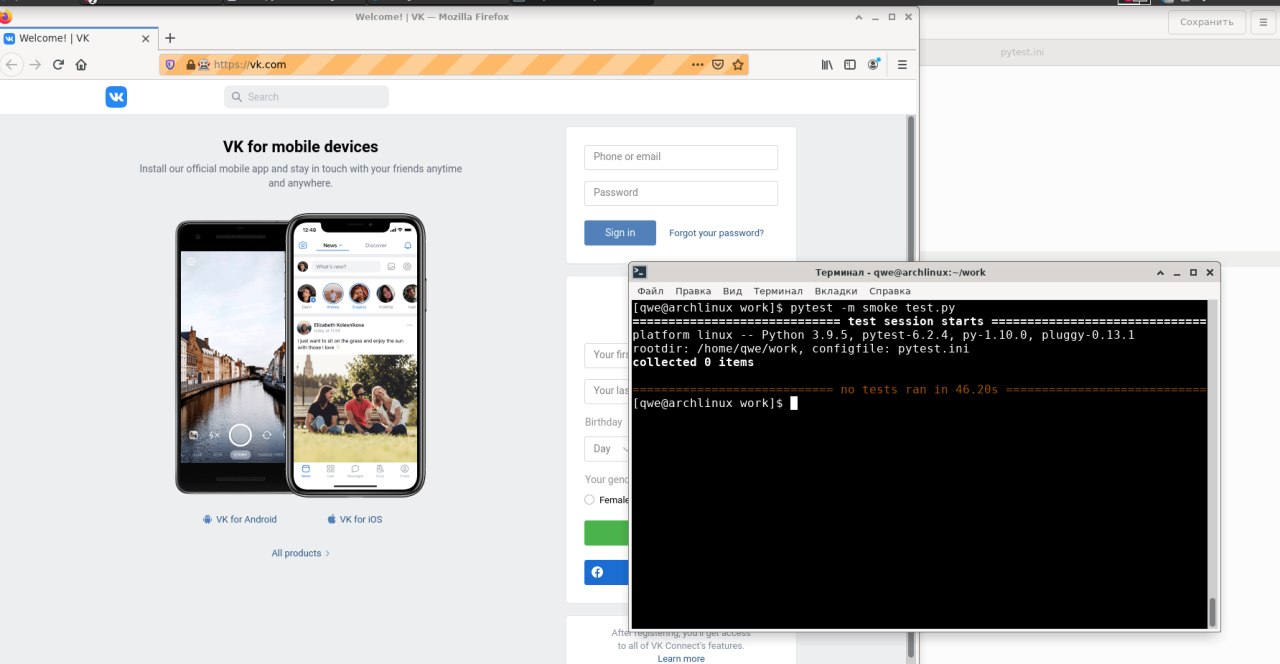
Task: Click the phone mockup image on the VK page
Action: click(300, 355)
